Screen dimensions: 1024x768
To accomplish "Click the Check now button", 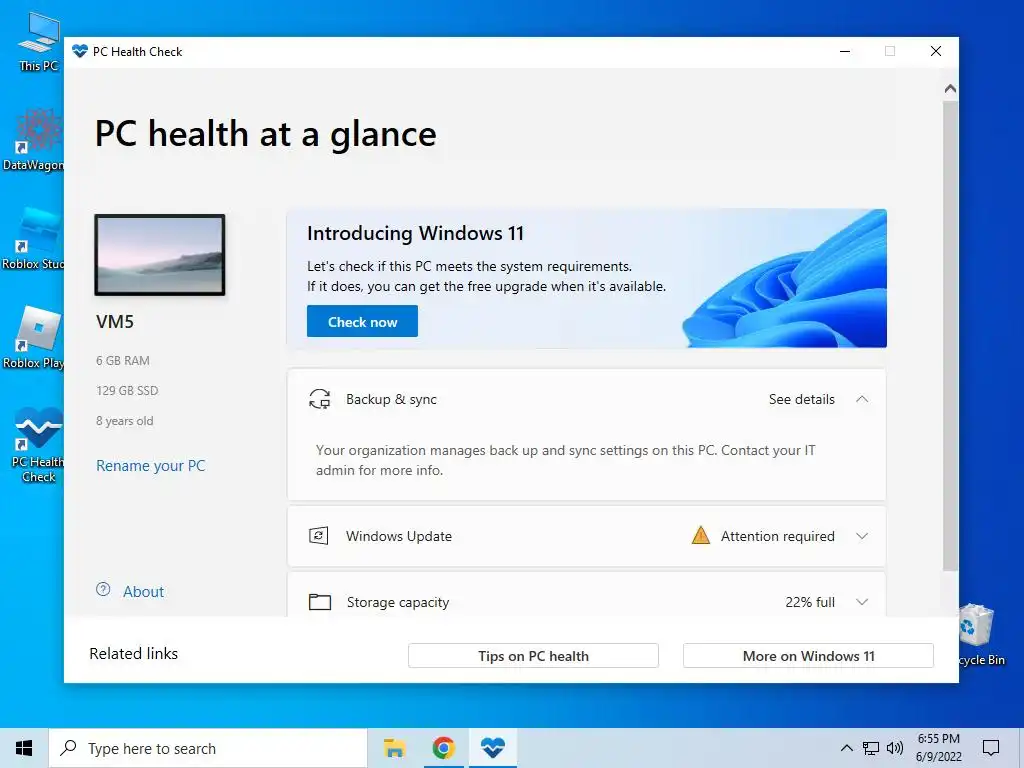I will (x=362, y=321).
